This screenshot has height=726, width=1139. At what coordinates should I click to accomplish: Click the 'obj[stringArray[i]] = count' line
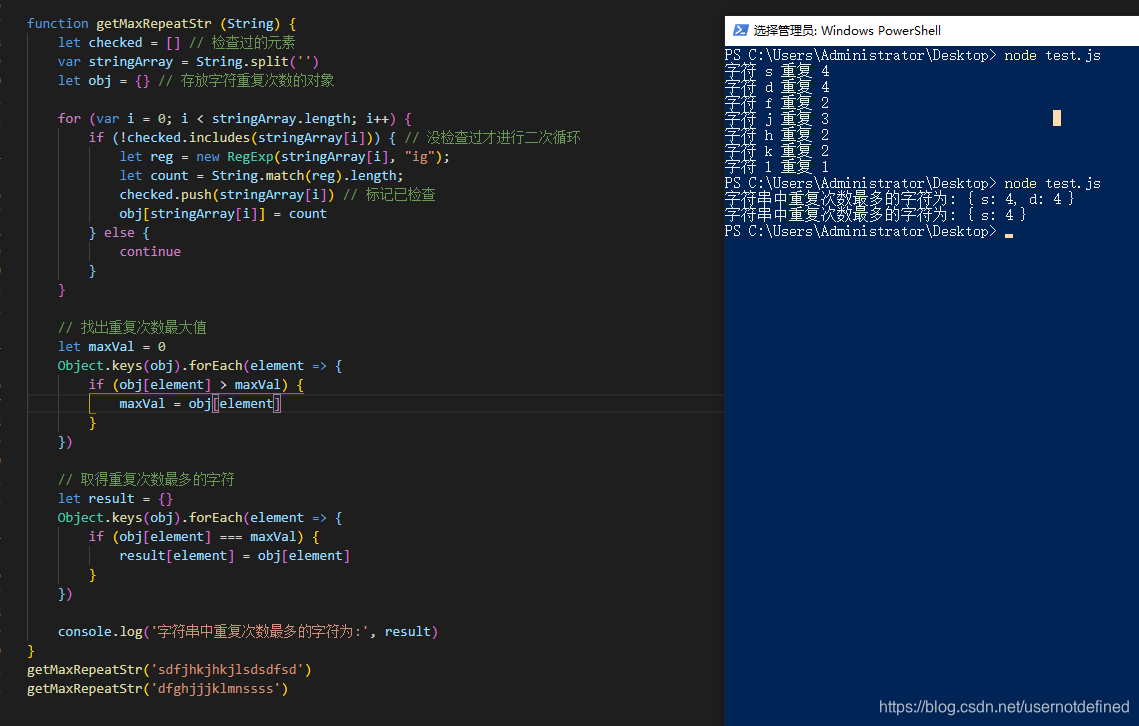(x=223, y=214)
